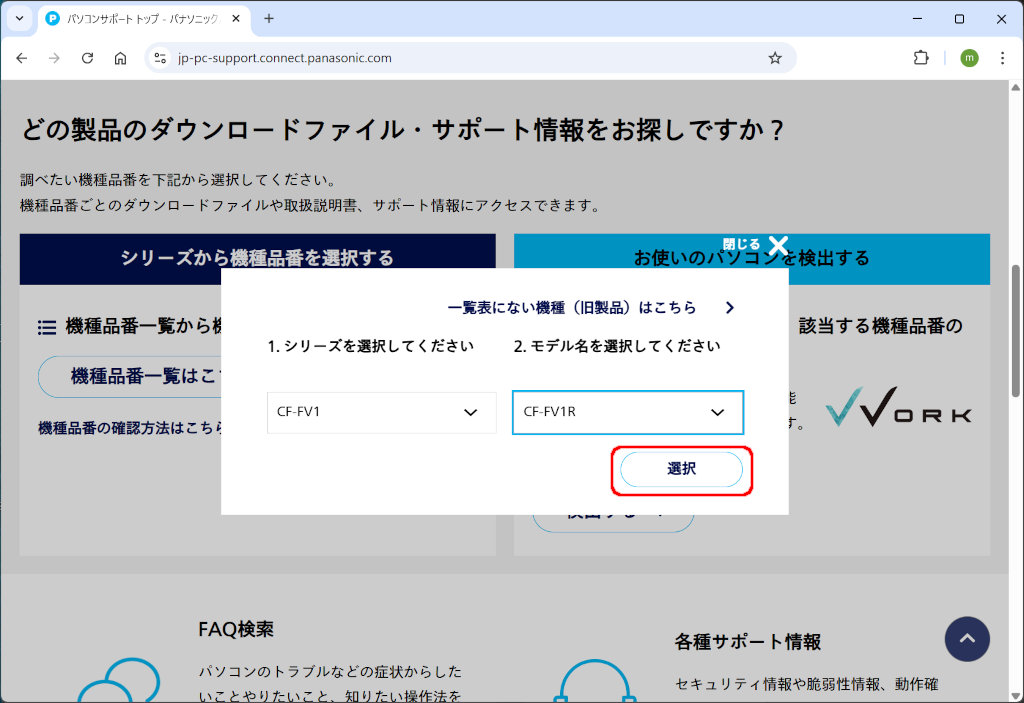Click the 選択 button in the dialog
Image resolution: width=1024 pixels, height=703 pixels.
click(x=681, y=469)
